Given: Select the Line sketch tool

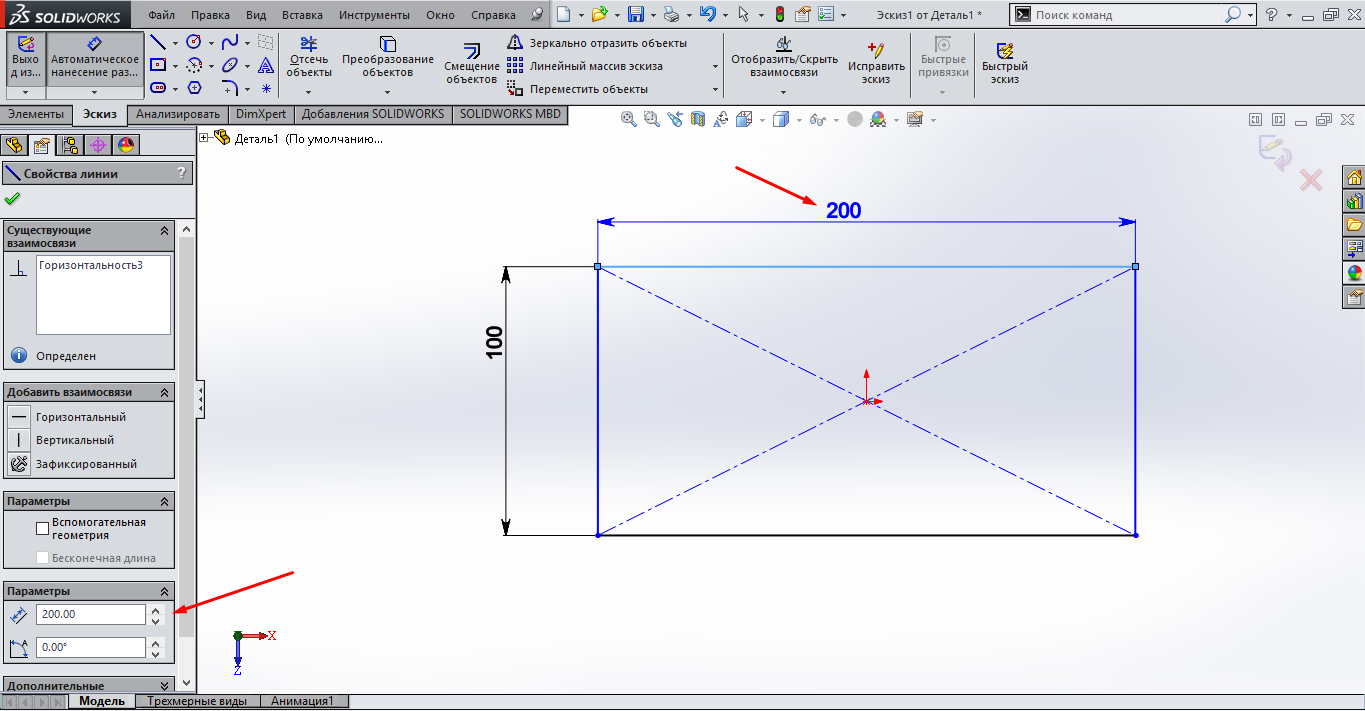Looking at the screenshot, I should point(158,42).
